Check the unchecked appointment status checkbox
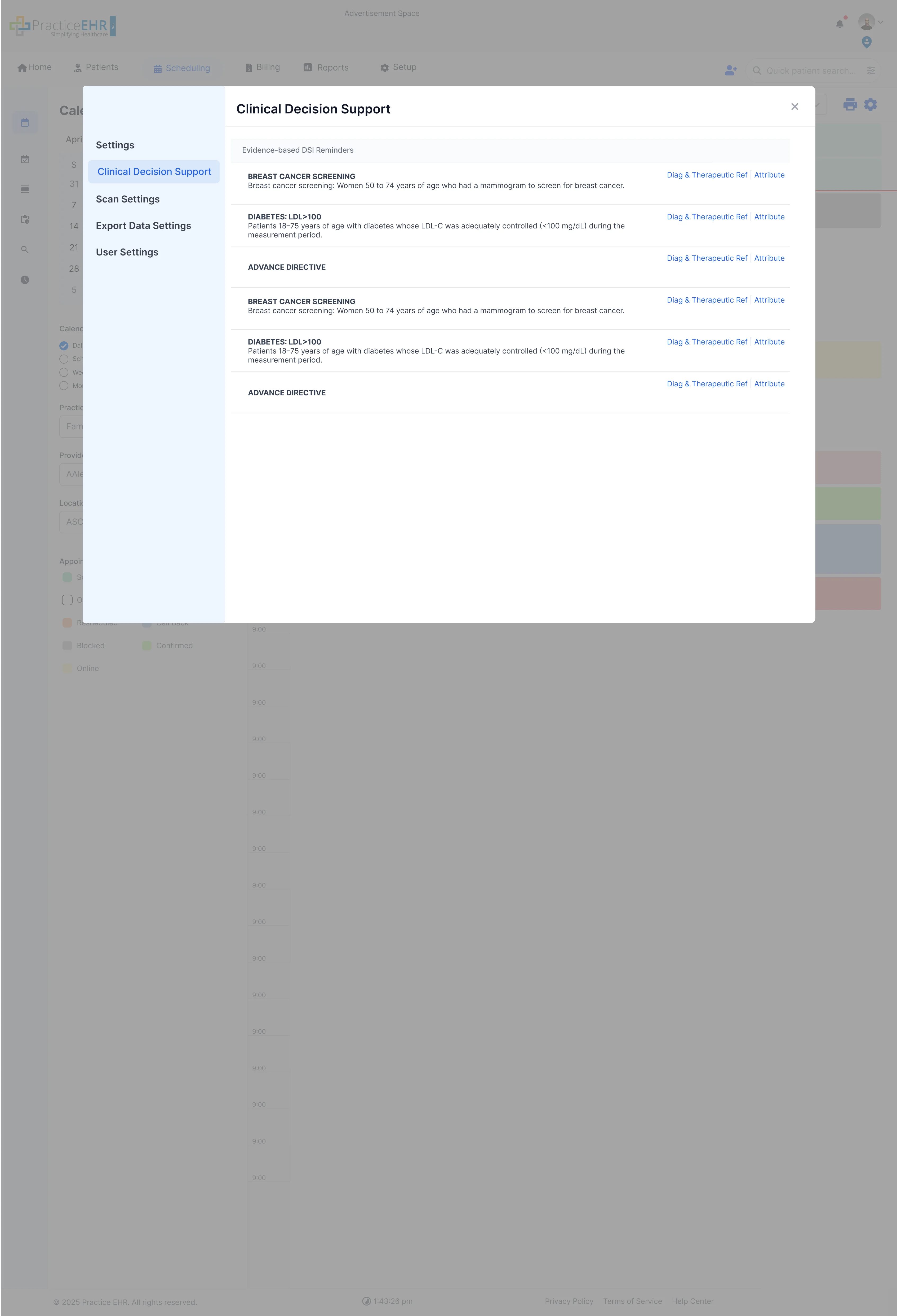The image size is (897, 1316). pos(67,600)
